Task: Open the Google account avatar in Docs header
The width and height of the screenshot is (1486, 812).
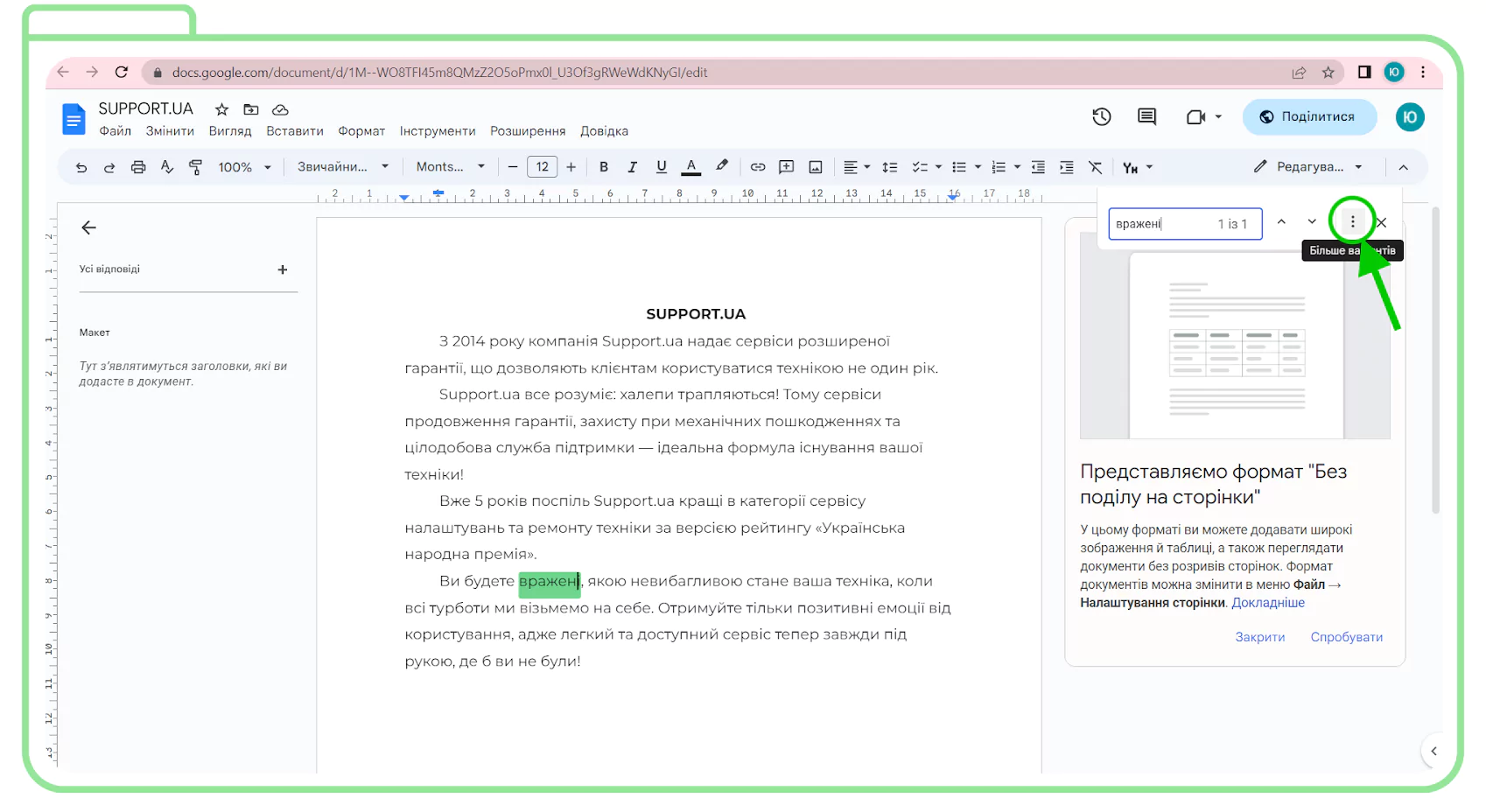Action: (x=1410, y=116)
